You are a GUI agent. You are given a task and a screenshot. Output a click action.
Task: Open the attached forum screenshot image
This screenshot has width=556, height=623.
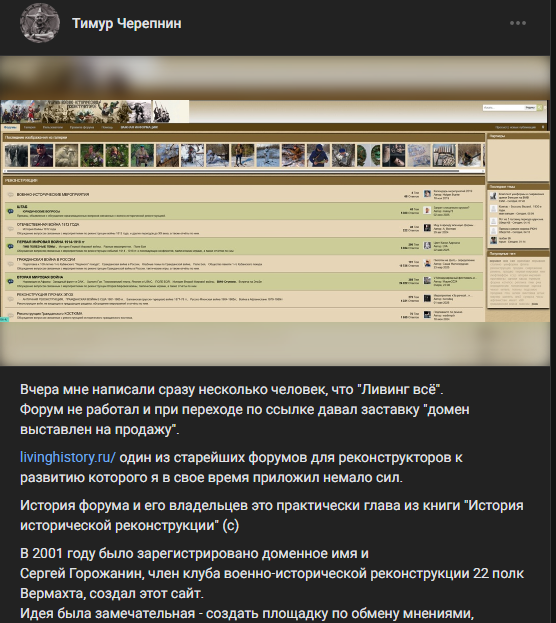click(x=275, y=211)
